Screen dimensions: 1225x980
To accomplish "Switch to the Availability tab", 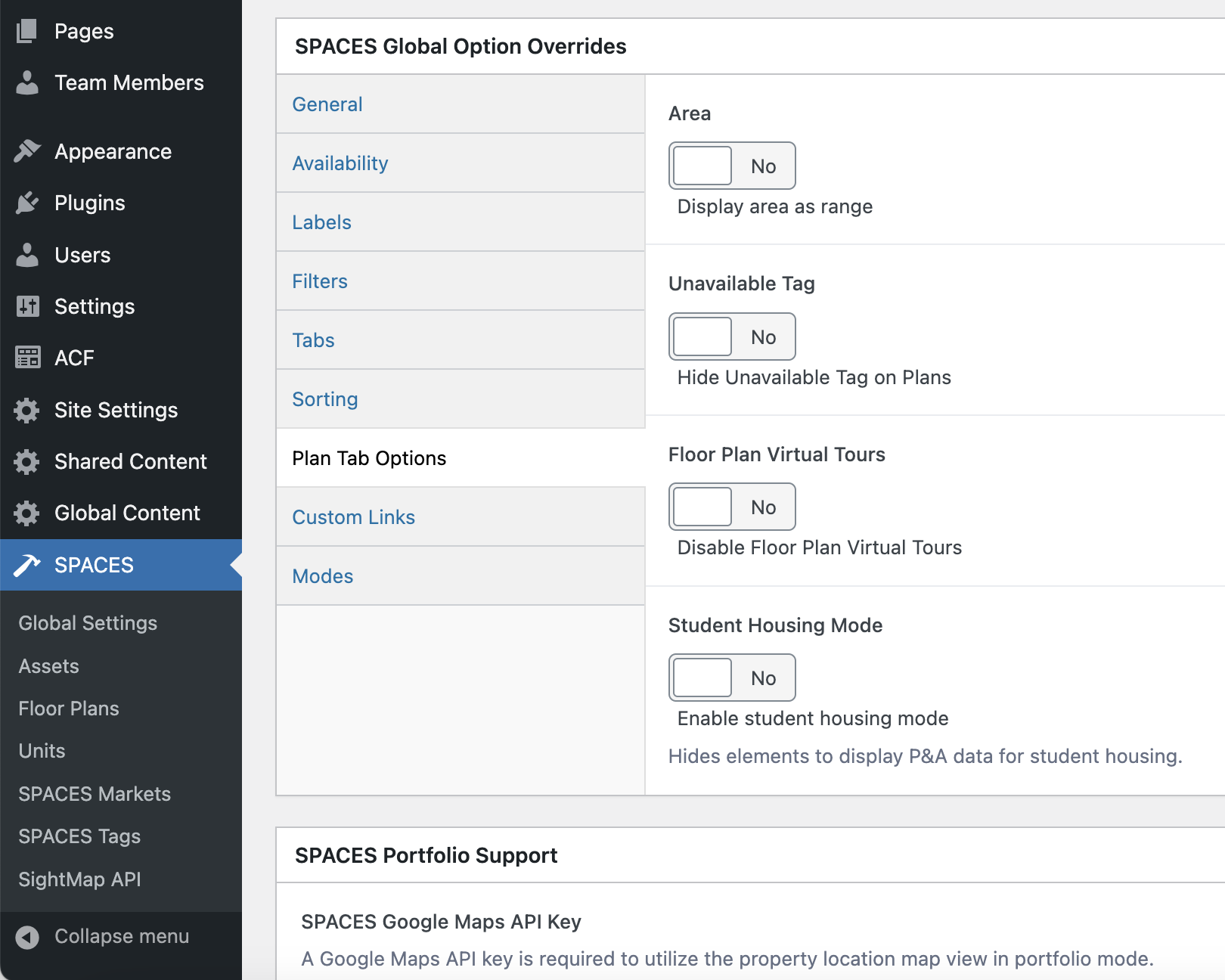I will tap(461, 163).
